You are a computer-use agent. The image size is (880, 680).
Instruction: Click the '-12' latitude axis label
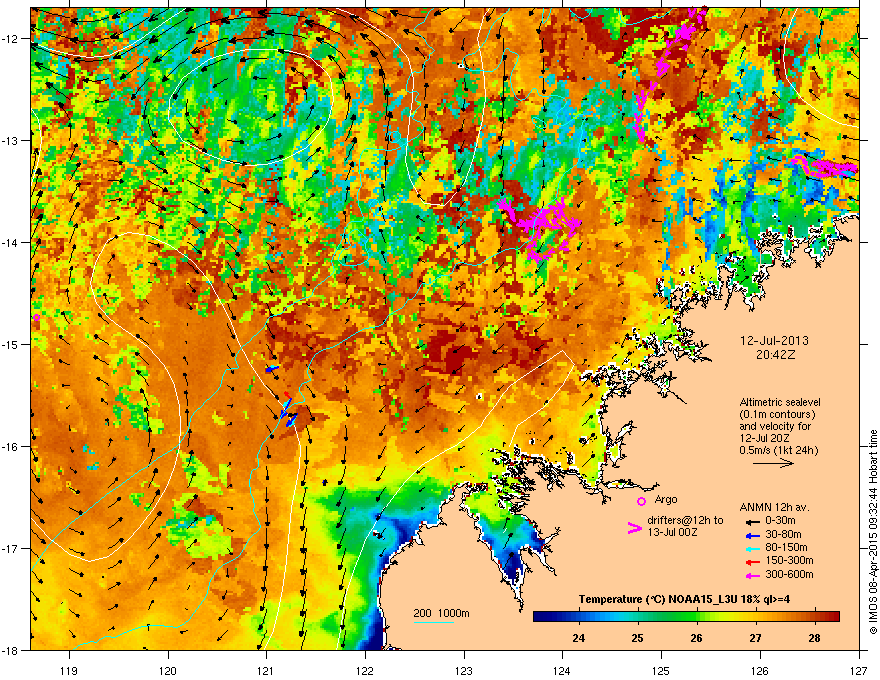(11, 38)
